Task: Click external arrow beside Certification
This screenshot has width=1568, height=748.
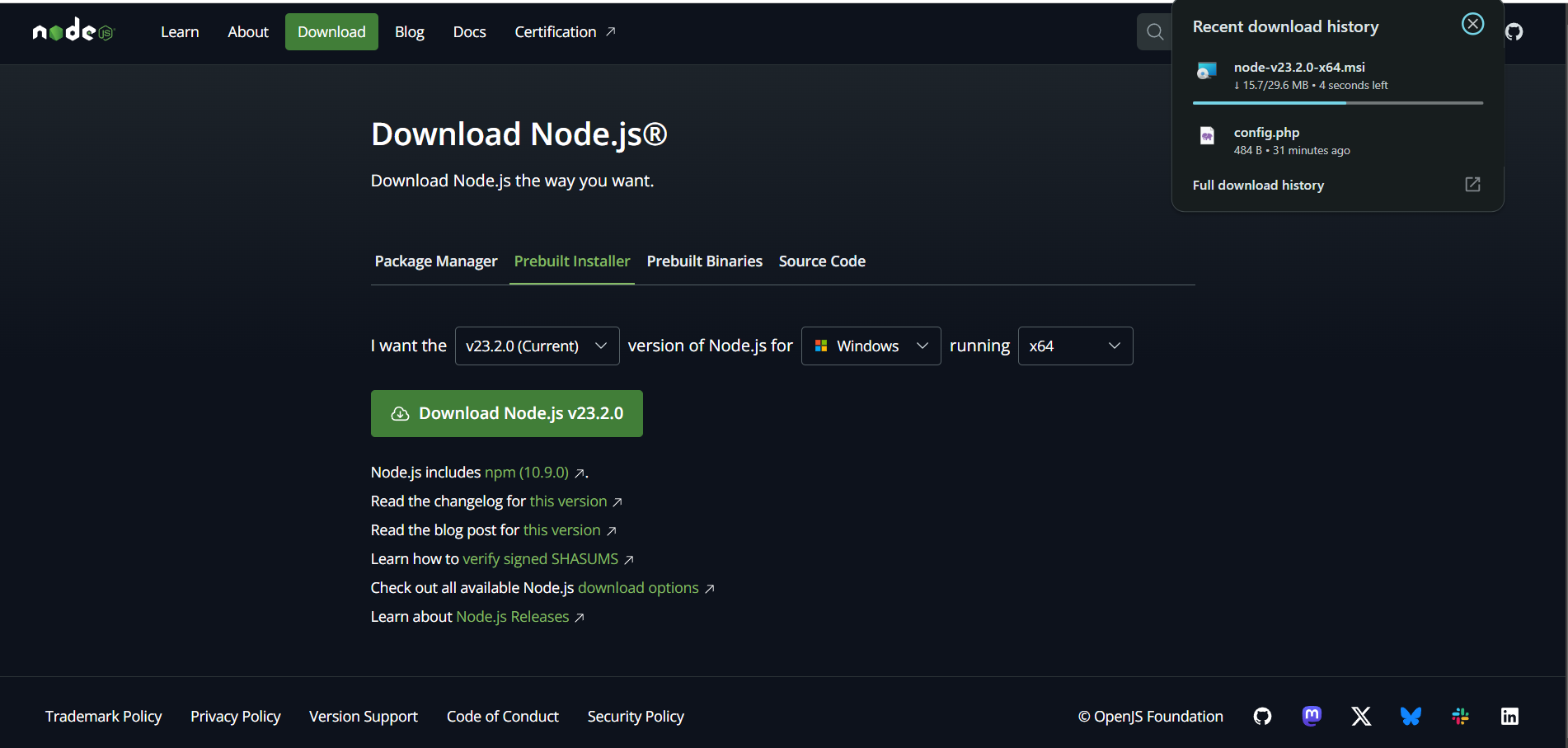Action: point(611,31)
